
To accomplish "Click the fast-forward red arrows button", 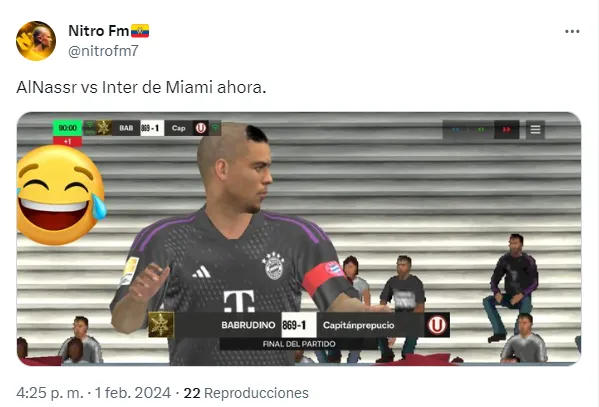I will [x=507, y=130].
